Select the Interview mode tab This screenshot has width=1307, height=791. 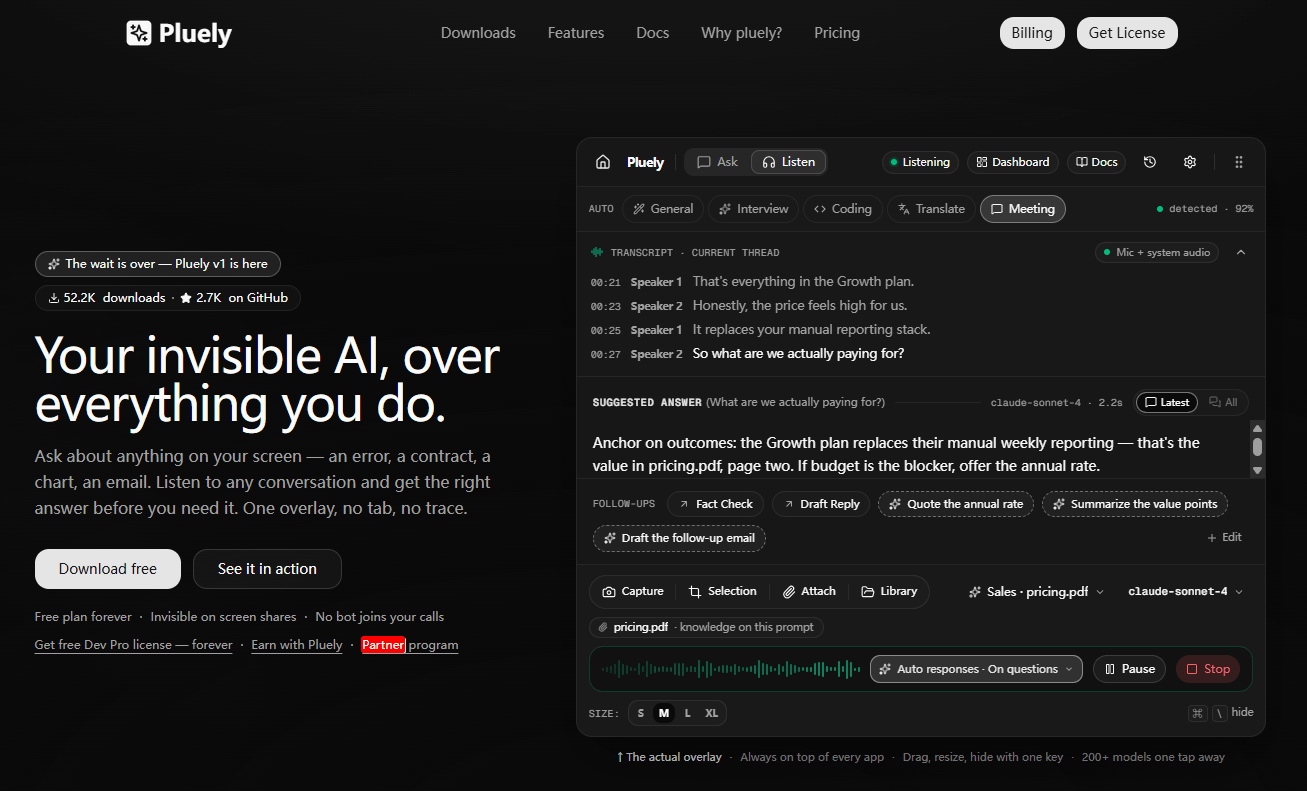pyautogui.click(x=753, y=209)
